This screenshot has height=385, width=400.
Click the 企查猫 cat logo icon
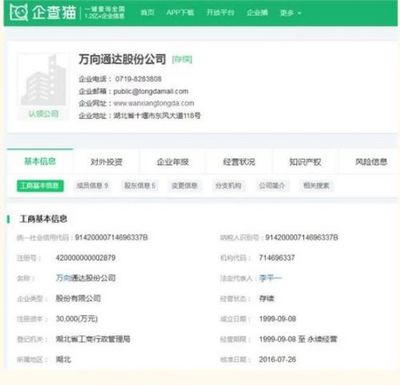19,12
